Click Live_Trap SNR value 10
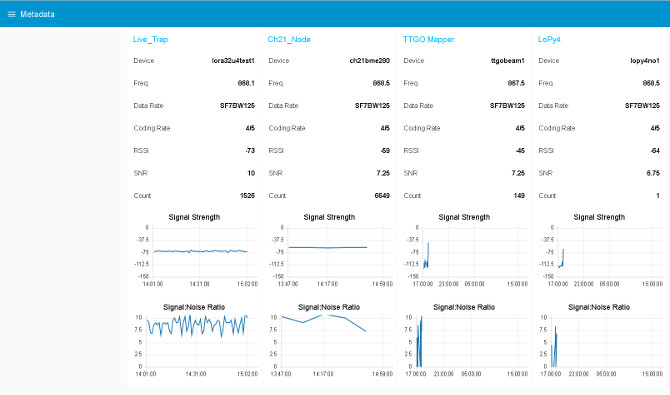The width and height of the screenshot is (670, 395). click(x=251, y=173)
